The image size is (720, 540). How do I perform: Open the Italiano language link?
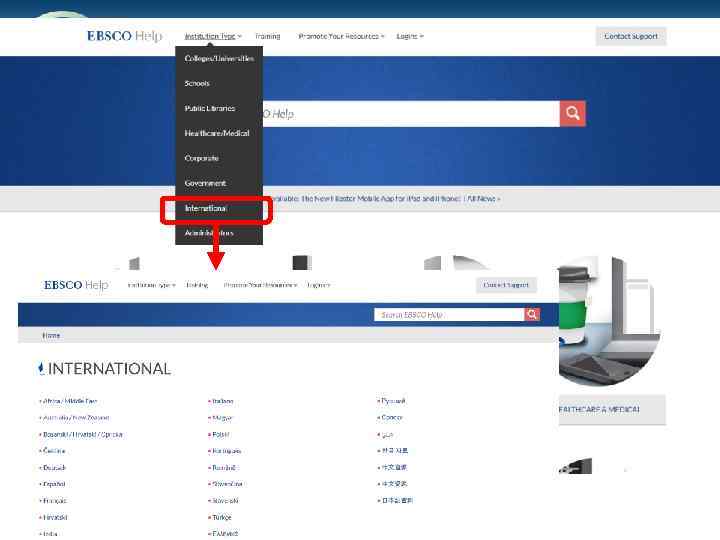[x=223, y=401]
